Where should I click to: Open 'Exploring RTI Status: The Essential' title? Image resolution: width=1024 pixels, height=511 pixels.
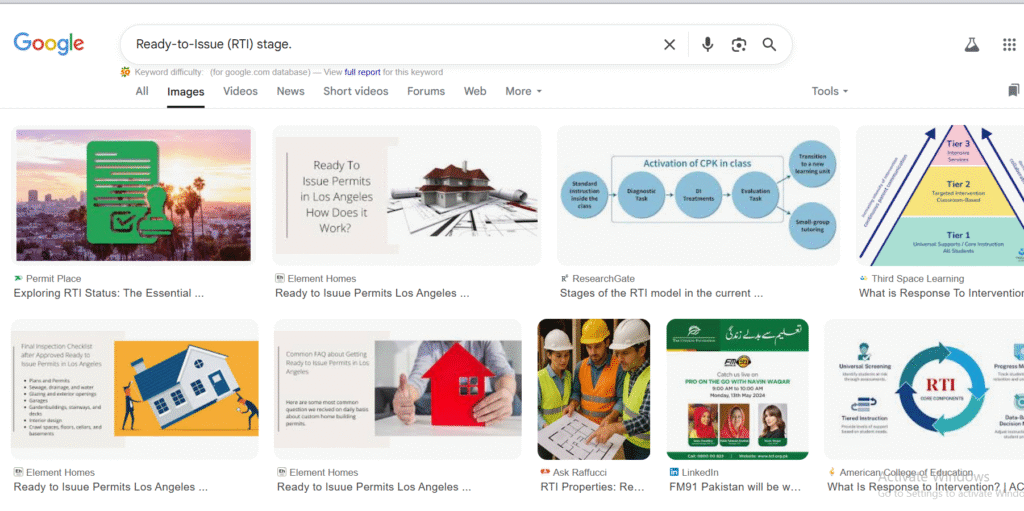[108, 293]
